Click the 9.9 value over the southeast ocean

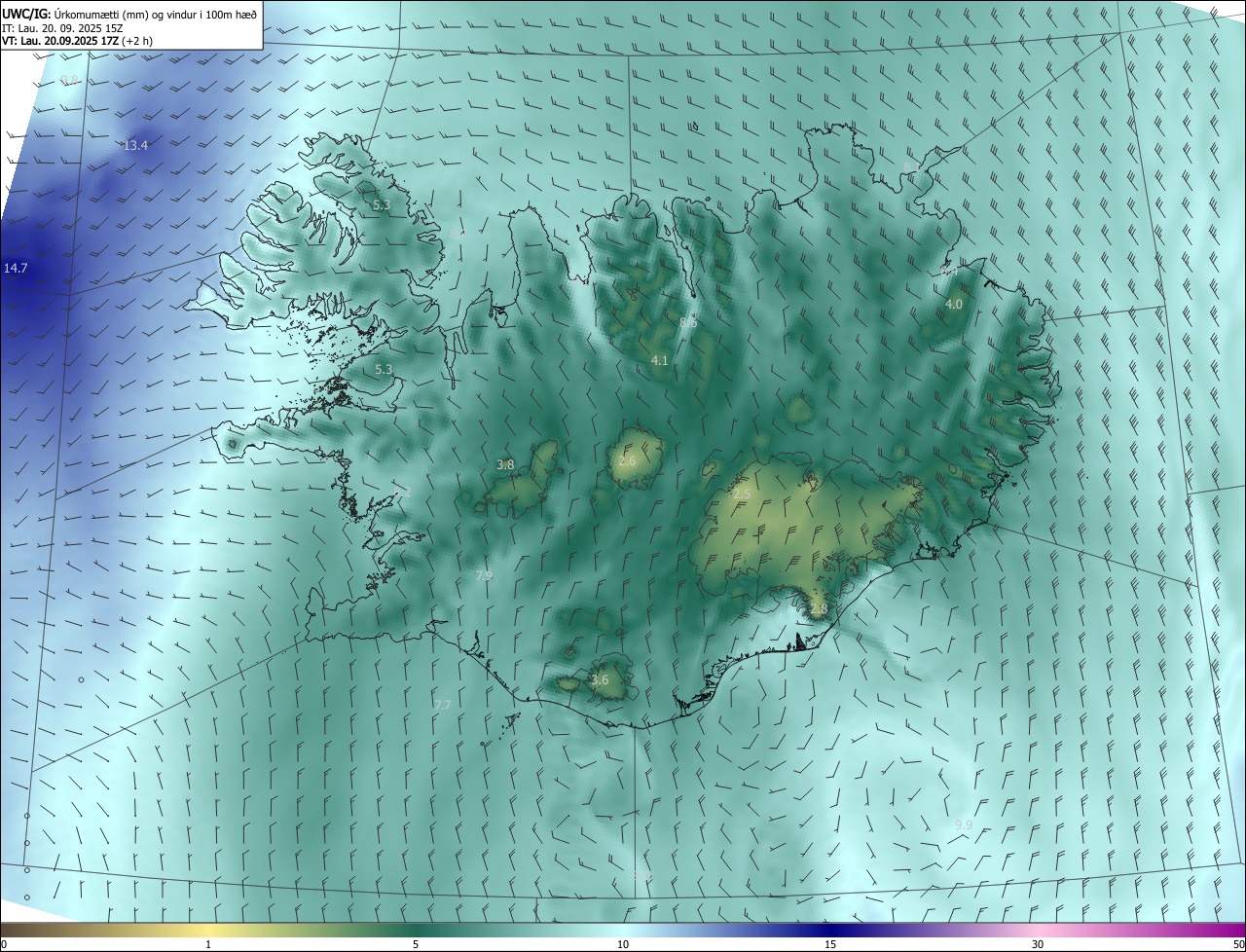click(964, 825)
